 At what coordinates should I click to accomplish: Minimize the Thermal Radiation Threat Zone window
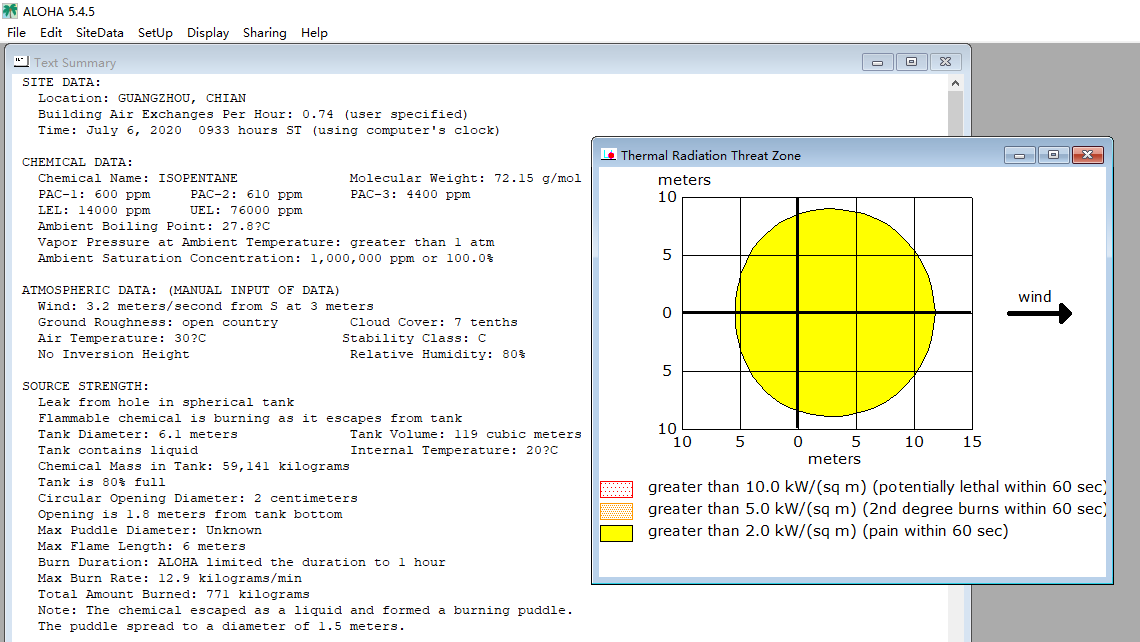1019,155
